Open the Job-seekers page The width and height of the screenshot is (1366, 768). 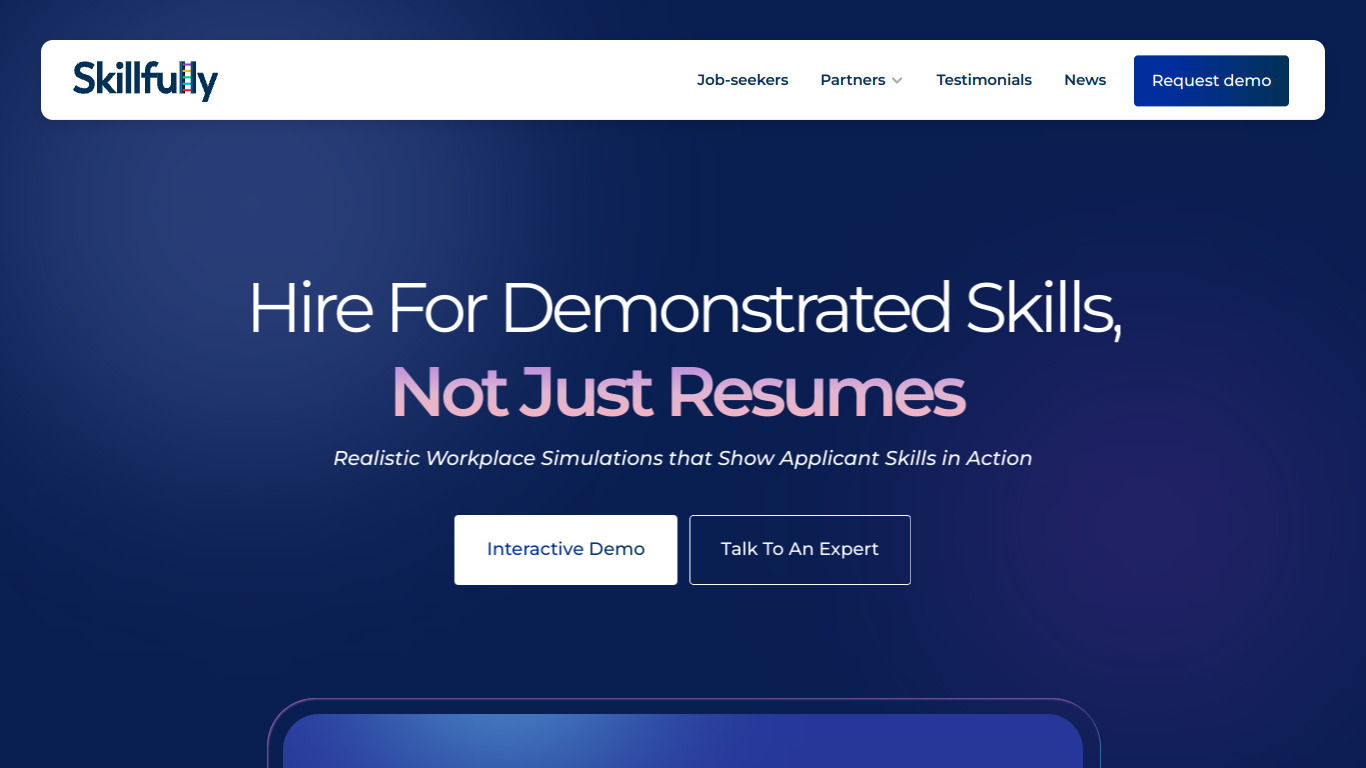tap(742, 80)
